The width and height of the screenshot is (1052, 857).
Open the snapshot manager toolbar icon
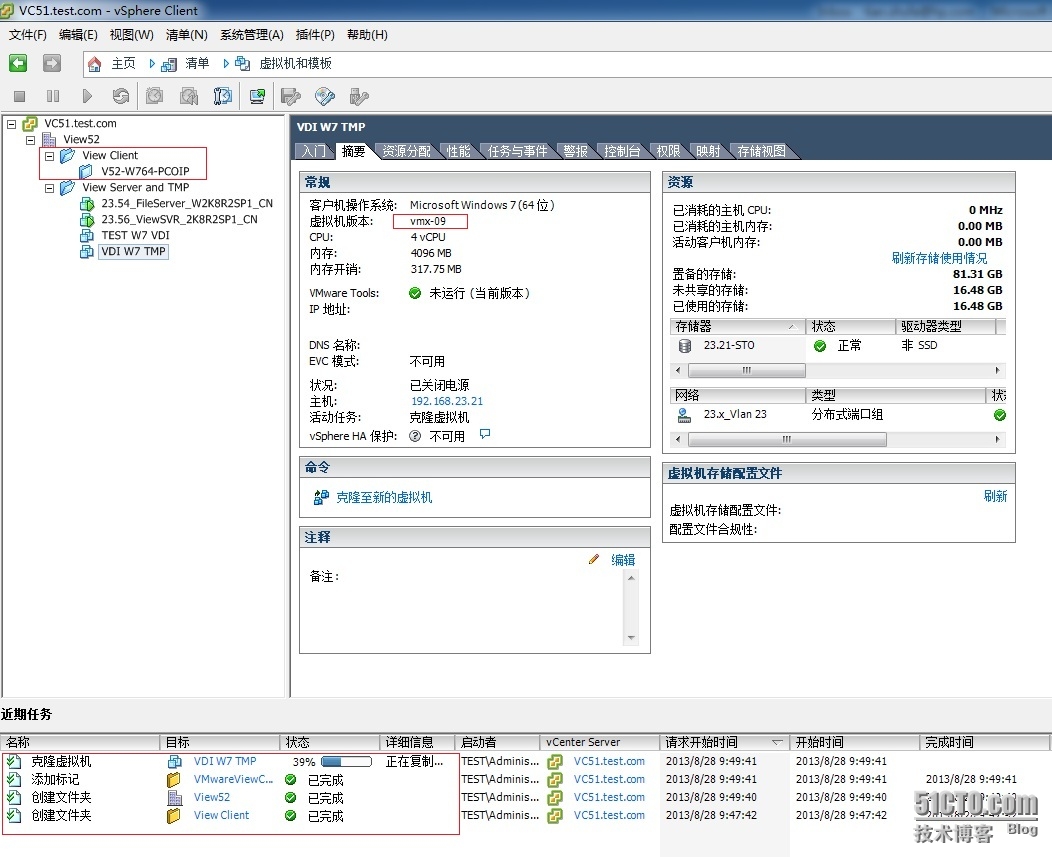[x=223, y=97]
